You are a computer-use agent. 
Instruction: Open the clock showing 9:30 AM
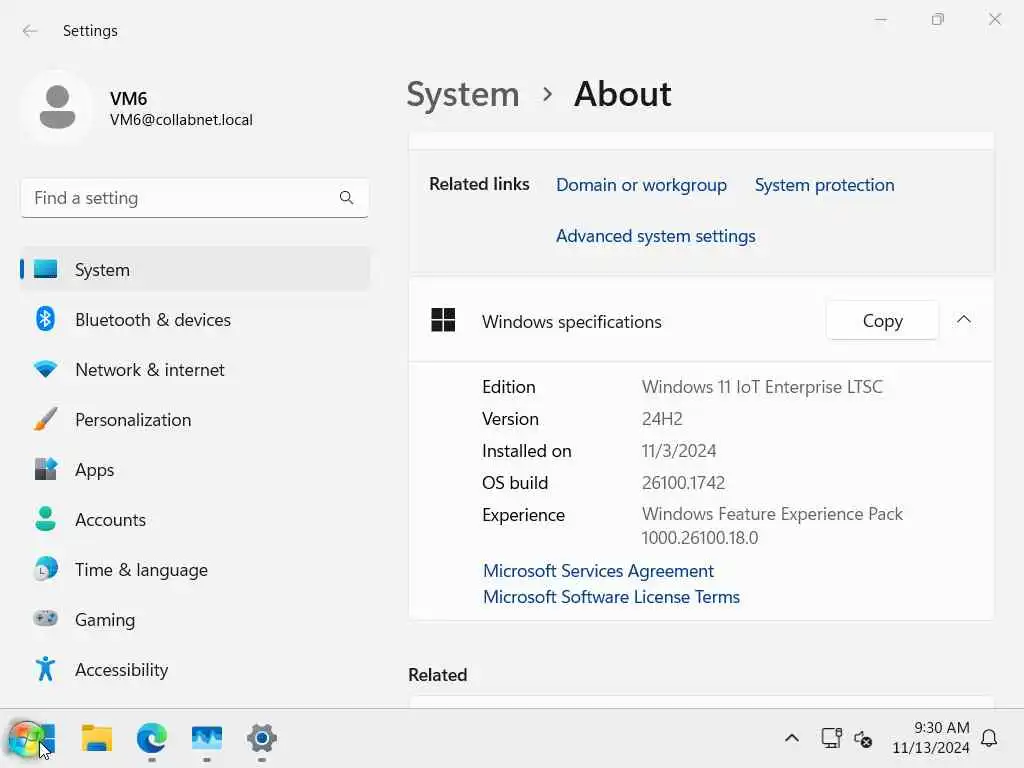click(x=931, y=738)
